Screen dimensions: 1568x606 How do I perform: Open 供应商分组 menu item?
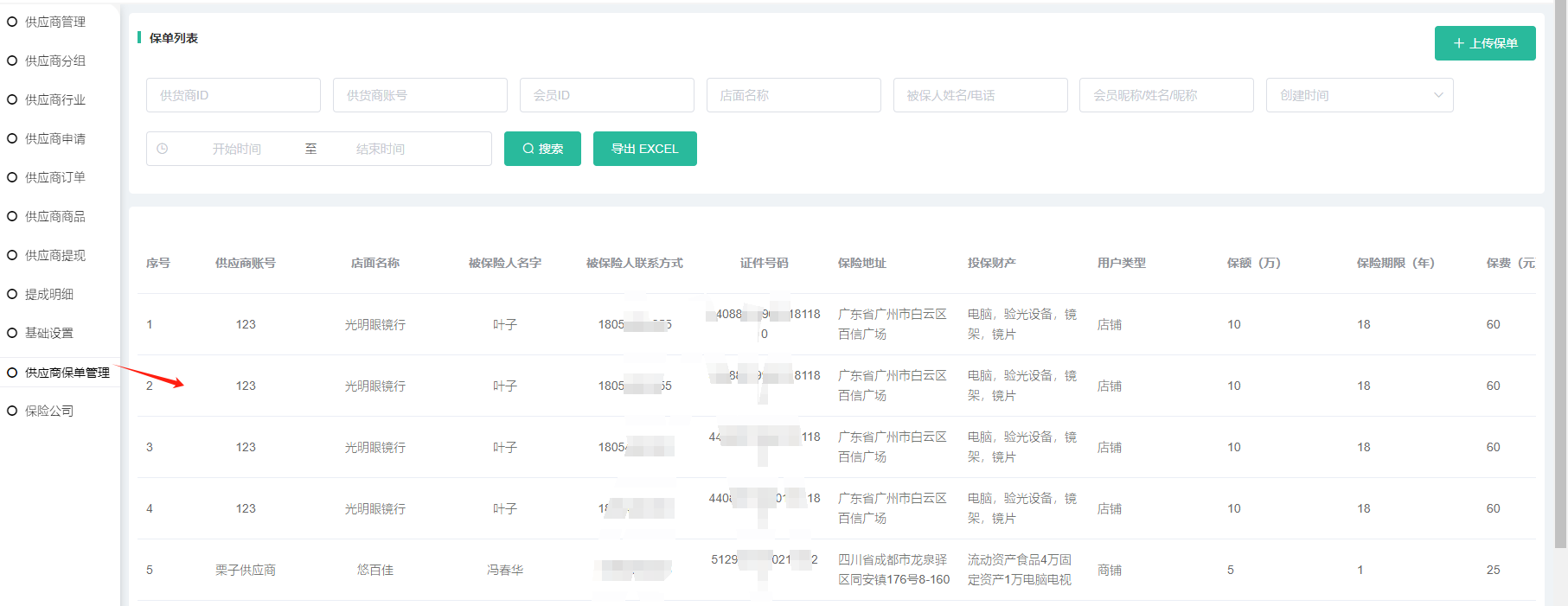[x=55, y=61]
